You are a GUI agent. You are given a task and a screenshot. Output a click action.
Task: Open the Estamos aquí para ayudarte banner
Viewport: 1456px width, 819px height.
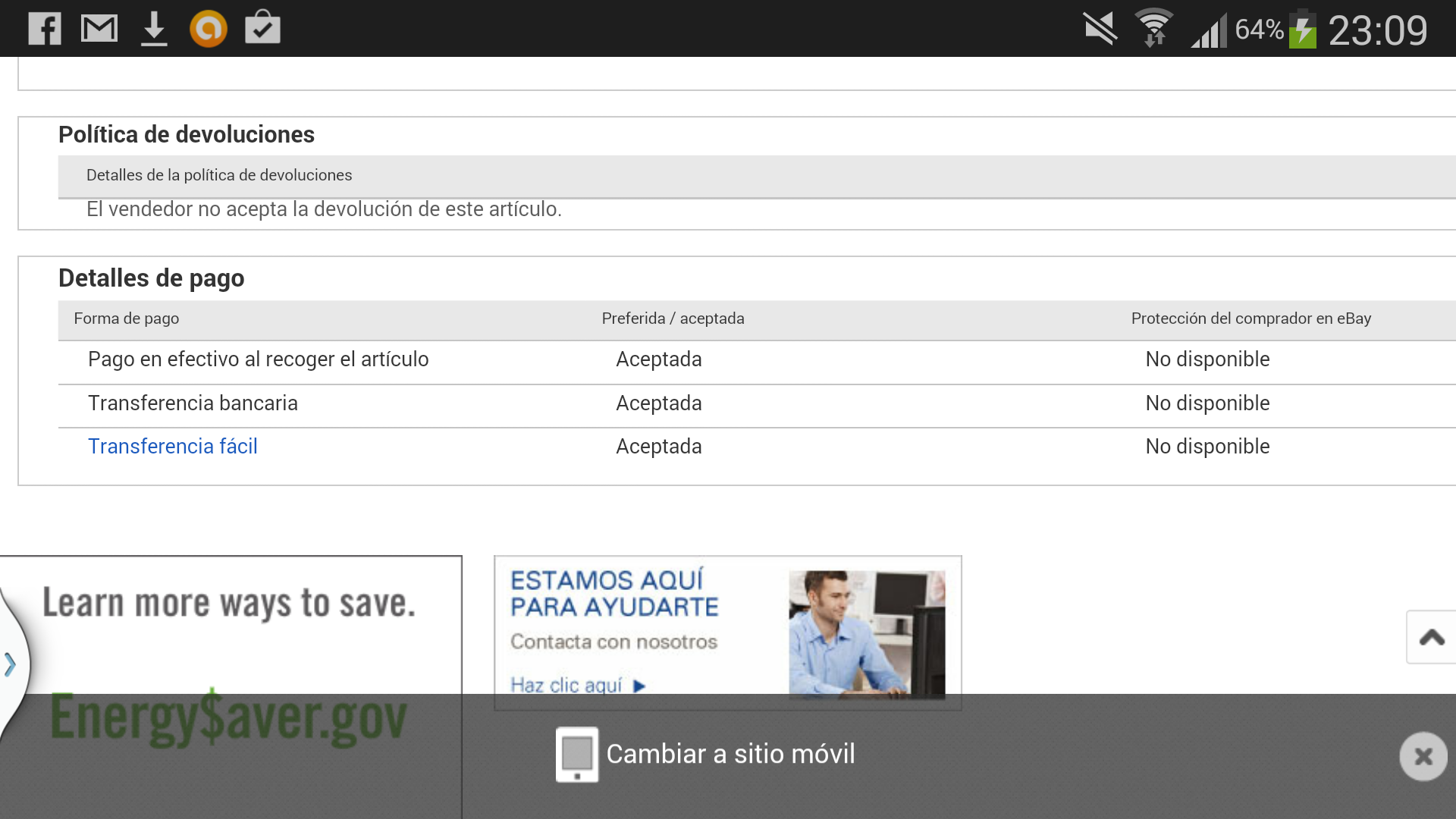pos(728,632)
